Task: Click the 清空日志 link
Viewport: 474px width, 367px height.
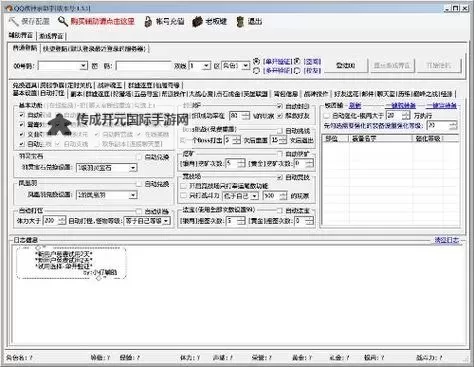Action: tap(447, 240)
